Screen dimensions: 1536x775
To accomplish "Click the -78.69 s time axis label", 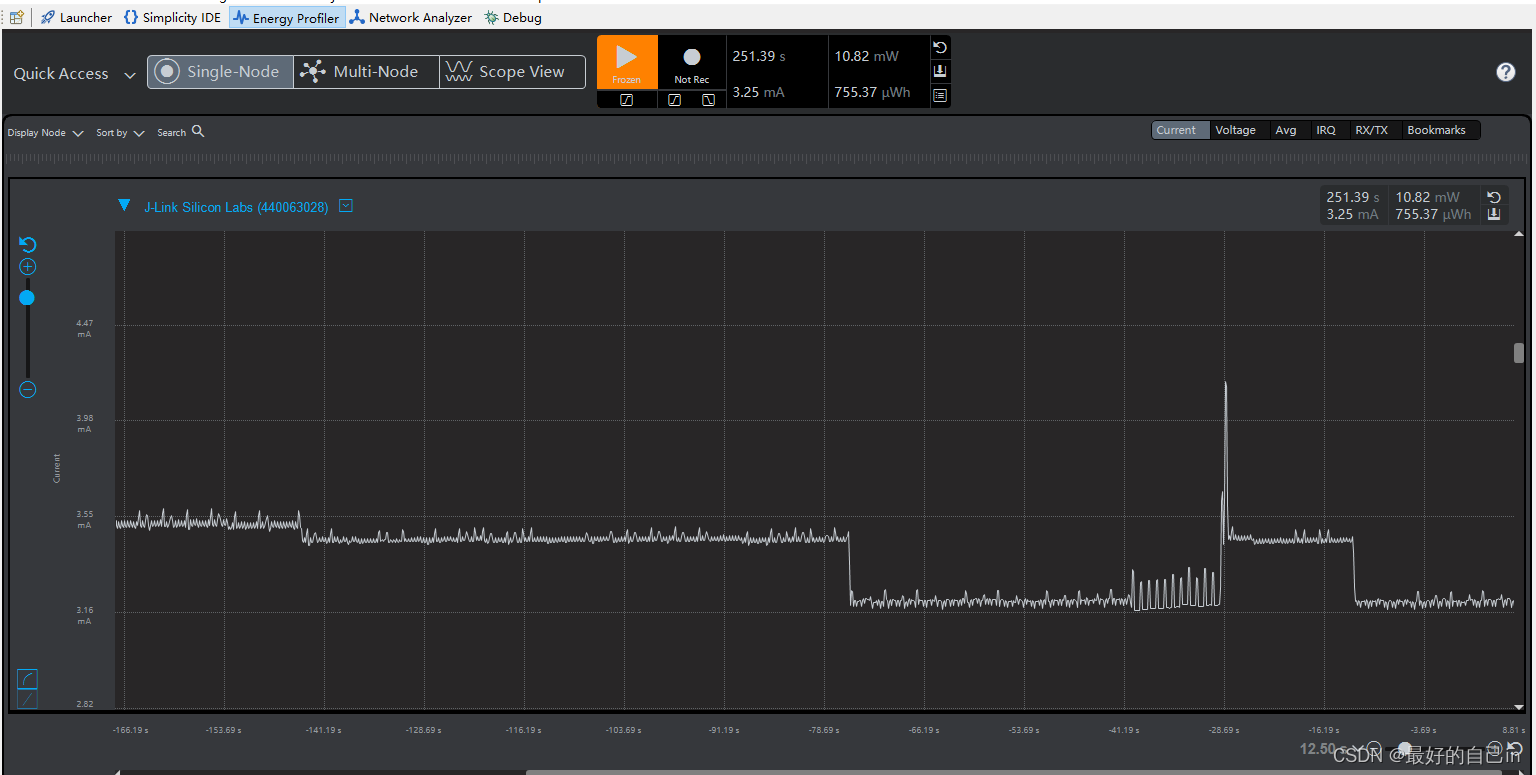I will 823,730.
